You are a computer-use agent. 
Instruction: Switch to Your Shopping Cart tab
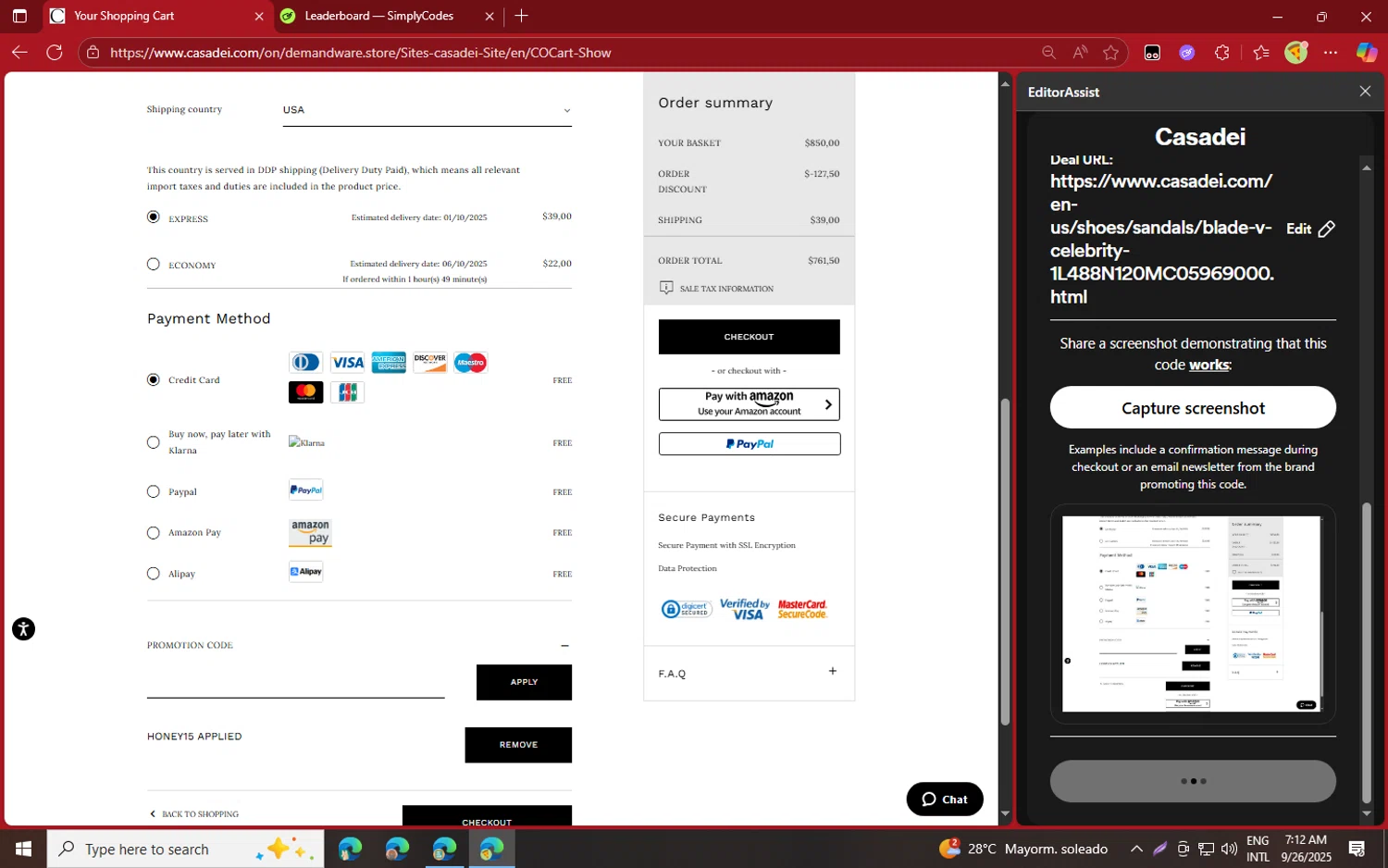(x=157, y=16)
